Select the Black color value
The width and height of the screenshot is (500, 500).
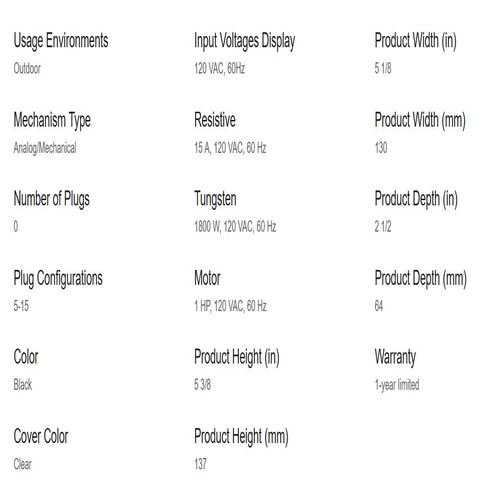(23, 385)
